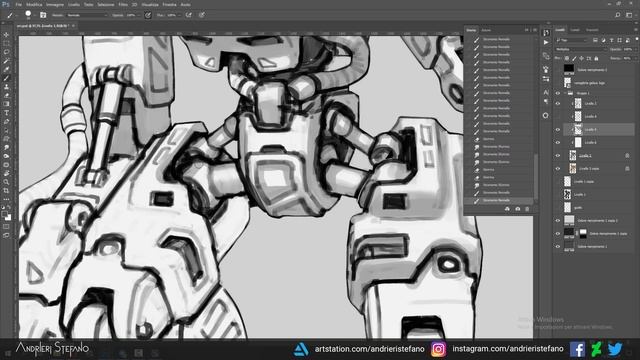The image size is (640, 360).
Task: Toggle pressure for size button
Action: click(x=202, y=15)
